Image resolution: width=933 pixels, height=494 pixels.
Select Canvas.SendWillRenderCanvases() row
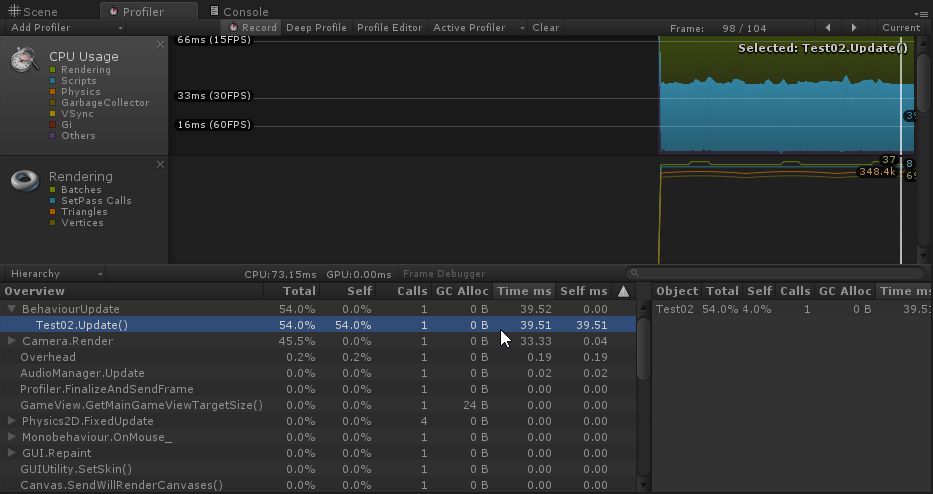tap(318, 485)
